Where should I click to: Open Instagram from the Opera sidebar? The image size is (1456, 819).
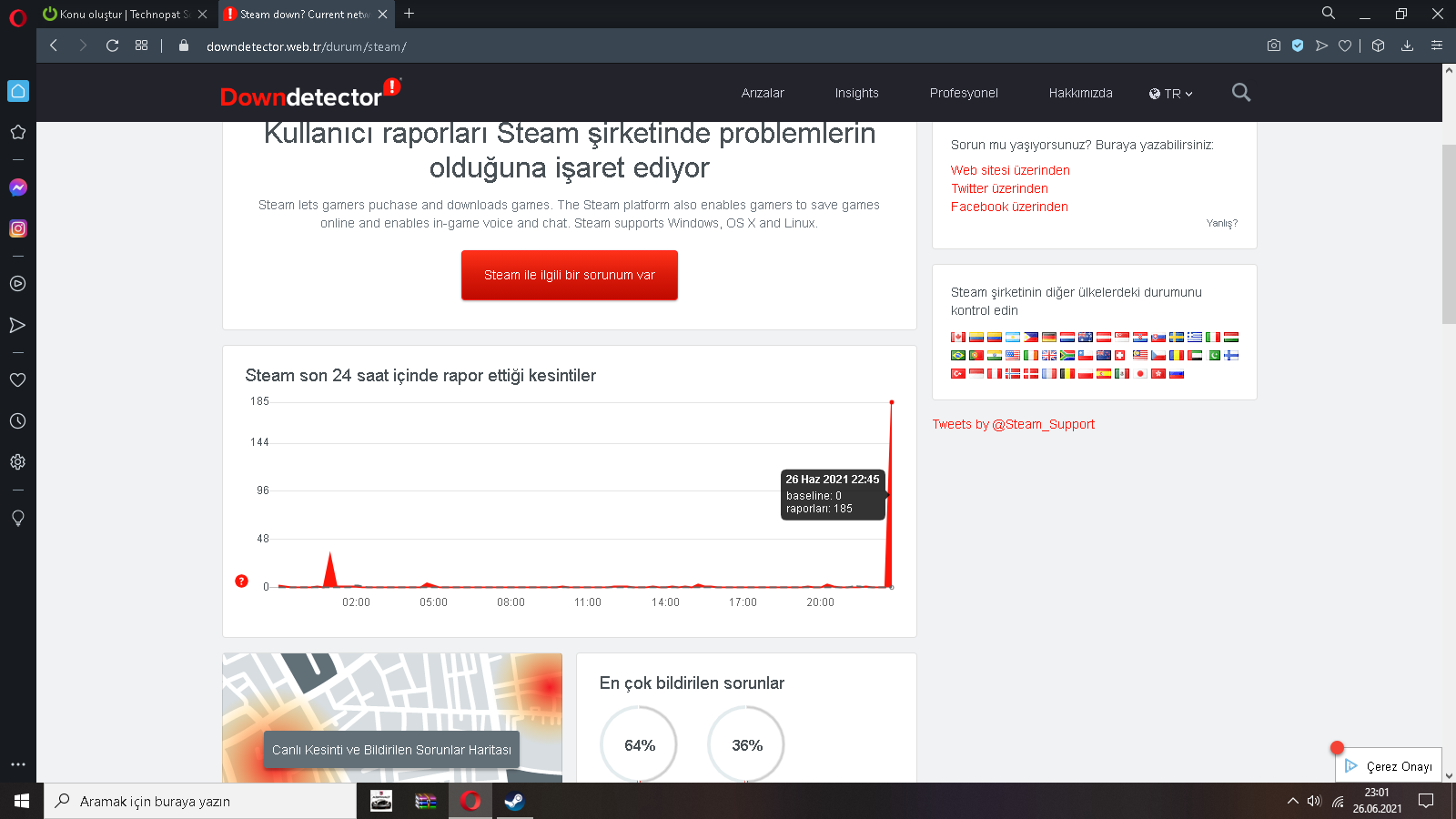[x=18, y=228]
